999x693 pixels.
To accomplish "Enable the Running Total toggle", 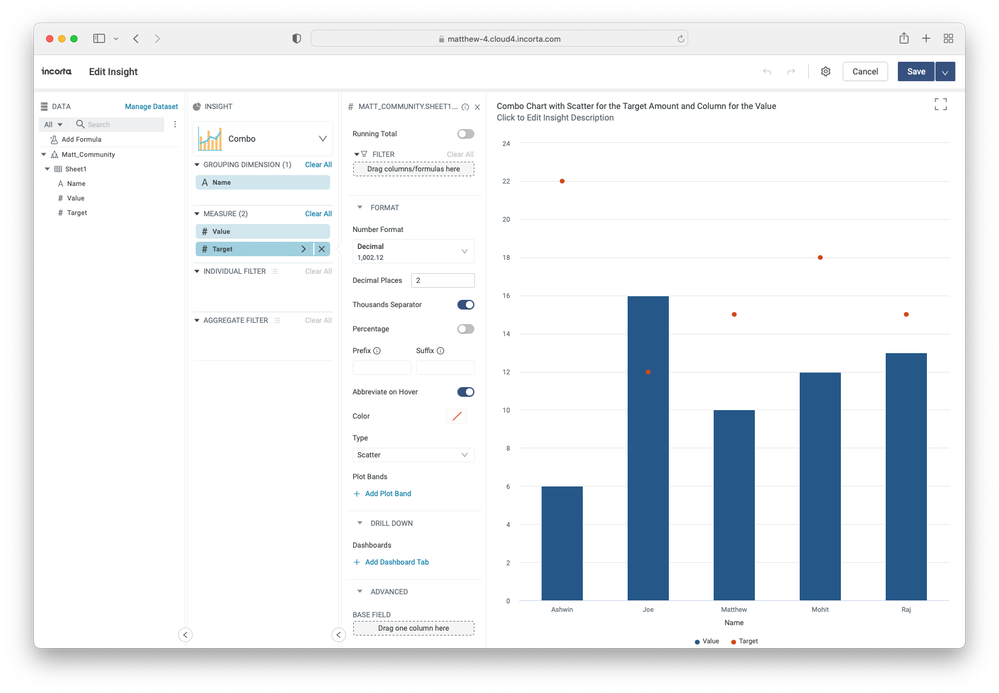I will tap(465, 134).
